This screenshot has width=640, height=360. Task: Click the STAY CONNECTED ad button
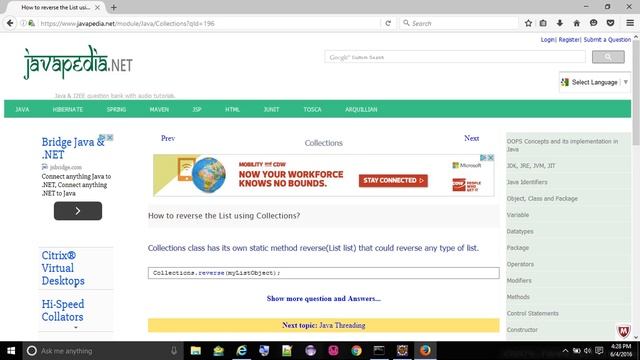point(393,180)
